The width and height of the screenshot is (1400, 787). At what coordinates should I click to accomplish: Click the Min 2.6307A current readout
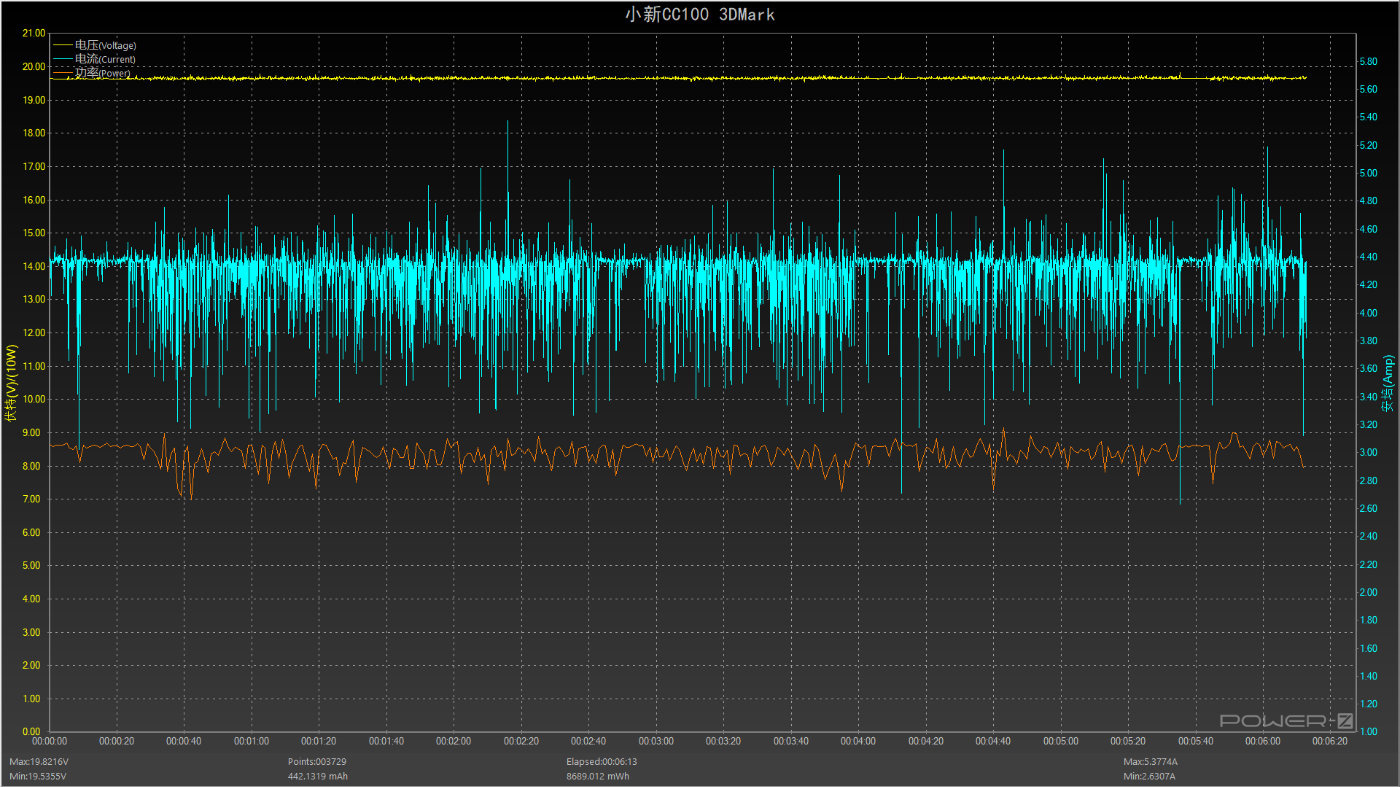pyautogui.click(x=1150, y=775)
